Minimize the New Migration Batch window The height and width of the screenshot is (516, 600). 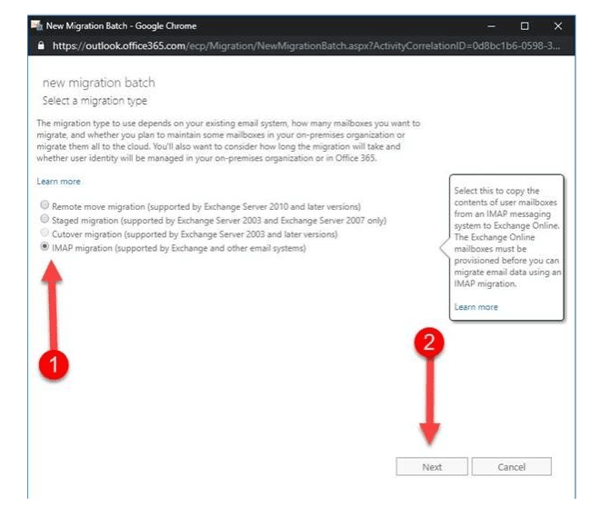coord(491,26)
